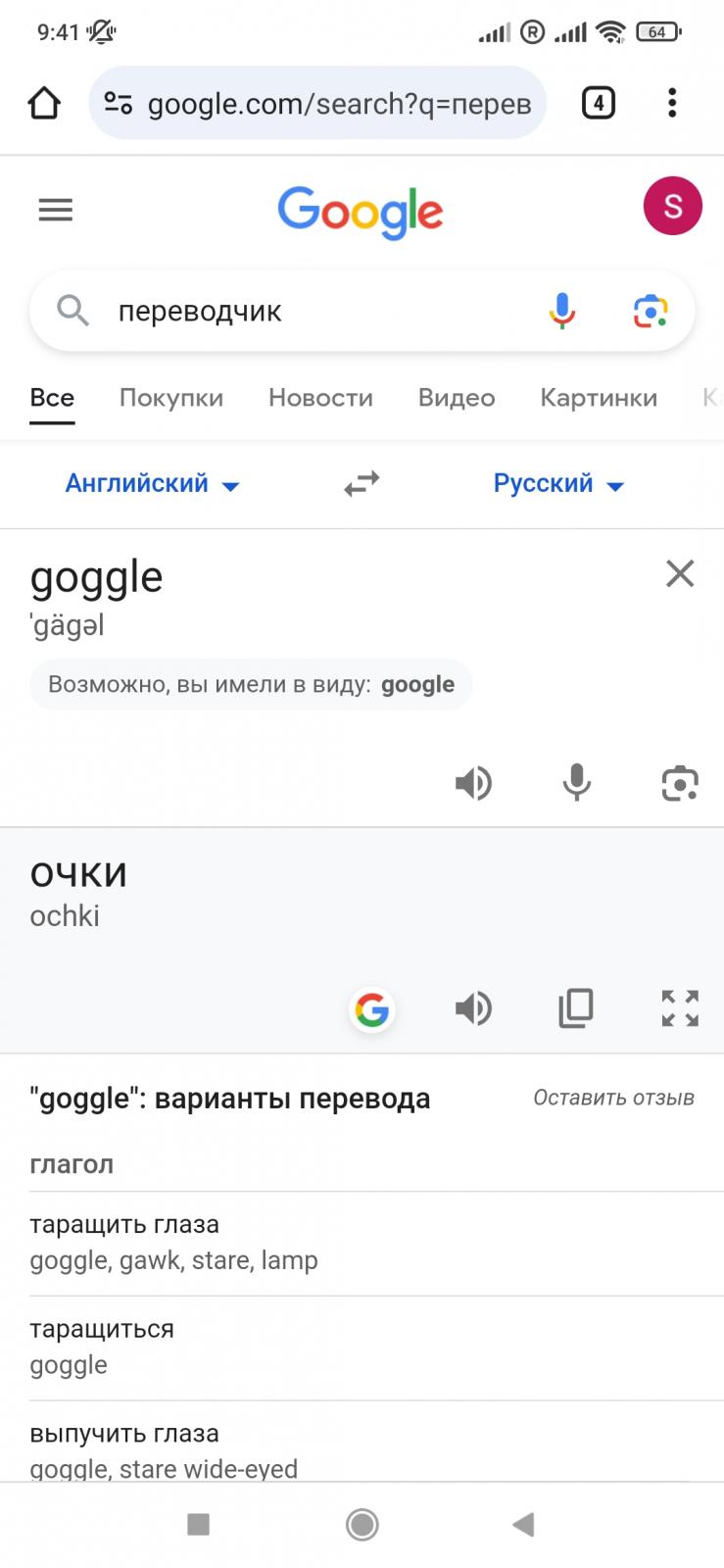Clear the entered word goggle
Viewport: 724px width, 1568px height.
680,573
